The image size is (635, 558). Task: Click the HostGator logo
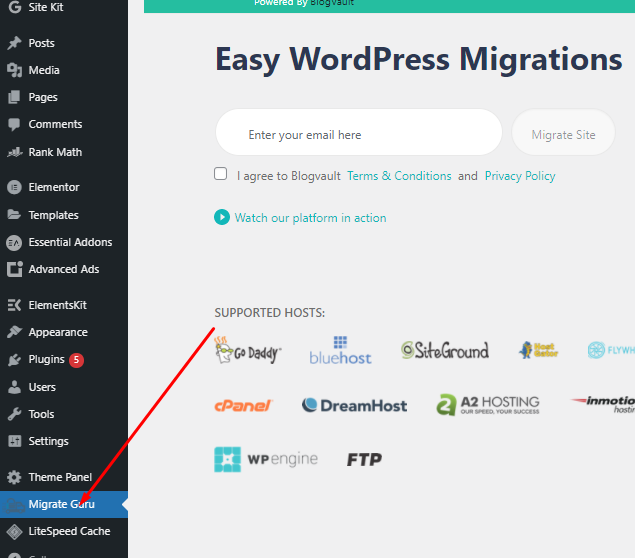click(x=538, y=350)
